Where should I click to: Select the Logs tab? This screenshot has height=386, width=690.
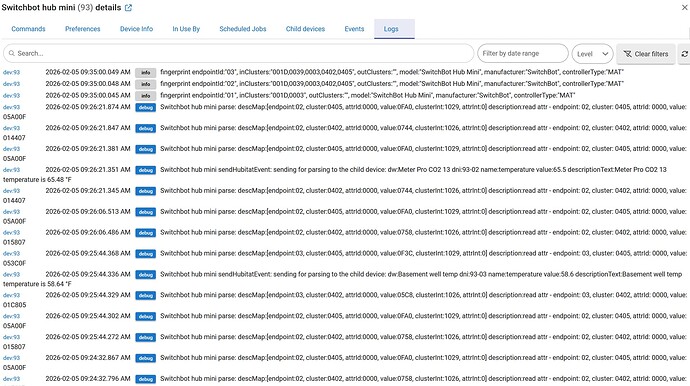coord(394,29)
